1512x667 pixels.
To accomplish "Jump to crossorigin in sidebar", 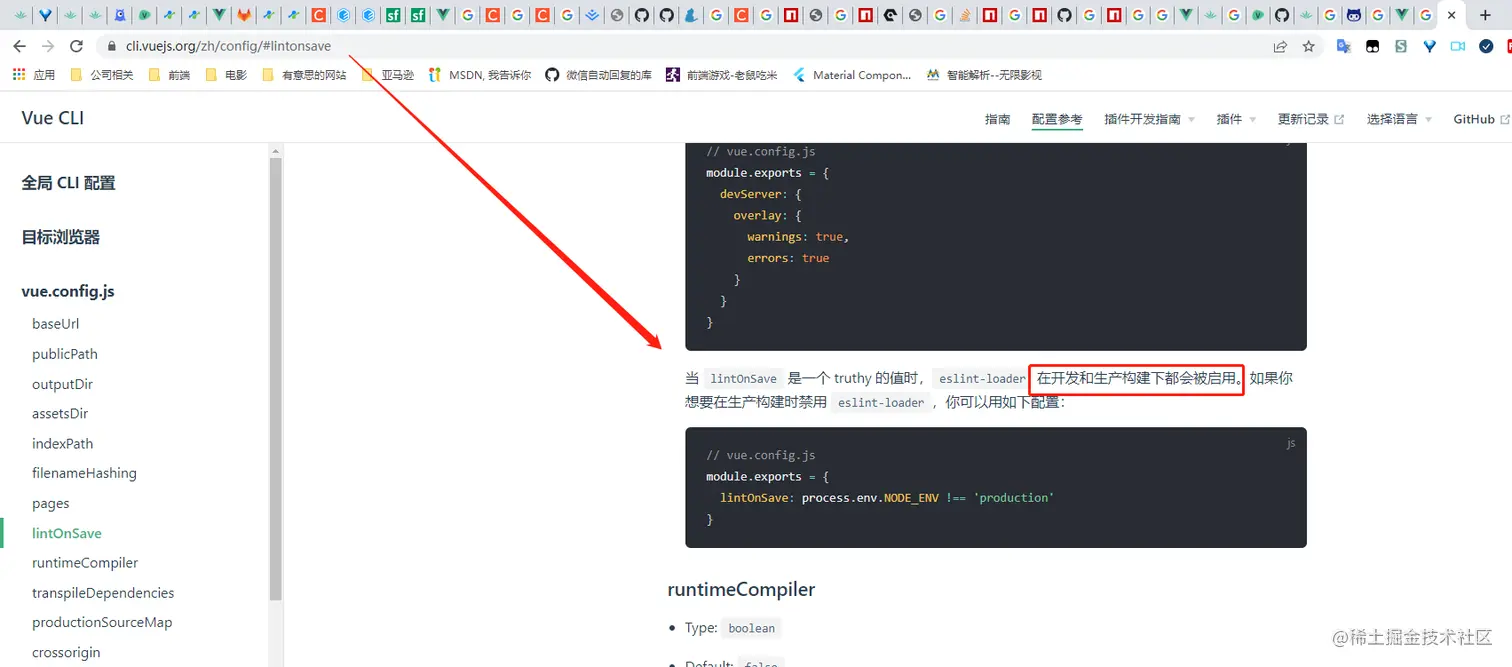I will [66, 652].
